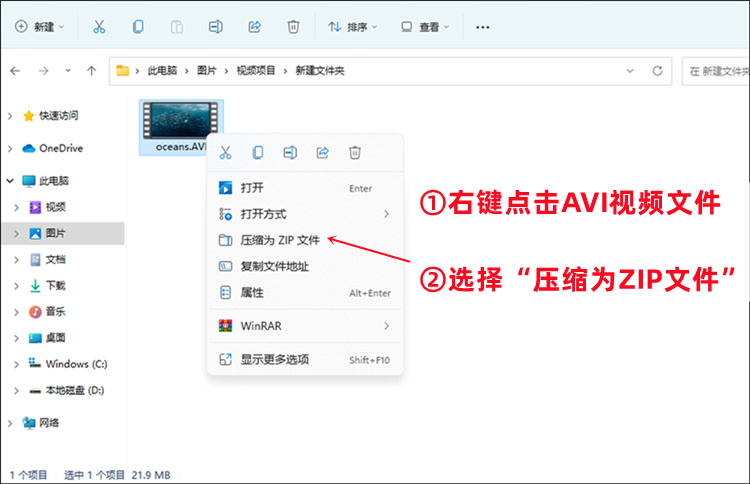This screenshot has height=484, width=750.
Task: Click the copy icon in the context menu
Action: tap(258, 152)
